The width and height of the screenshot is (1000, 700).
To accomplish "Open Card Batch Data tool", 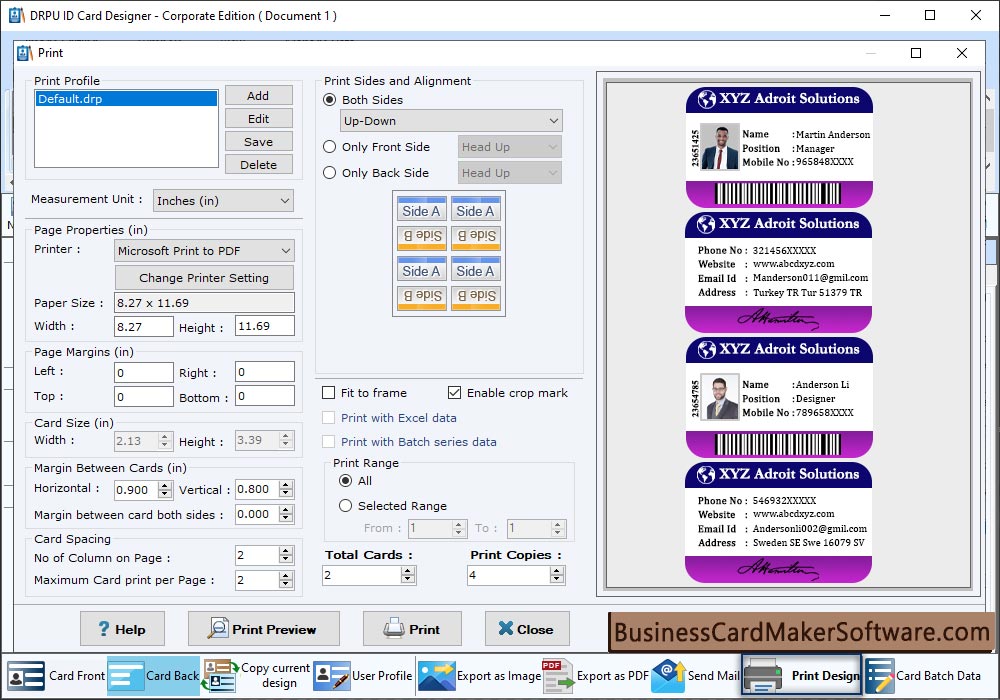I will [923, 676].
